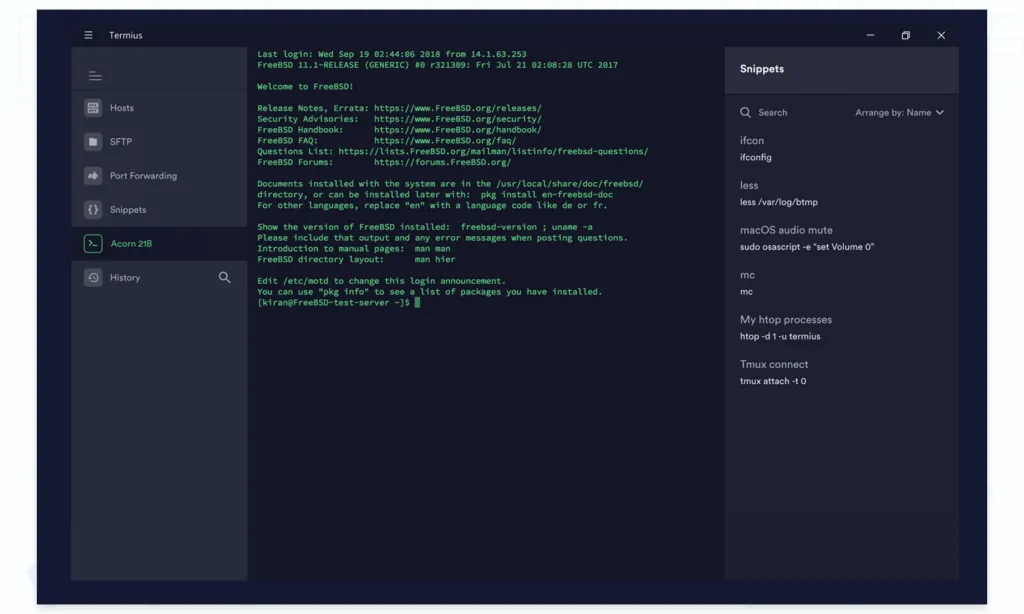Open Snippets in the sidebar
1024x614 pixels.
[x=159, y=210]
